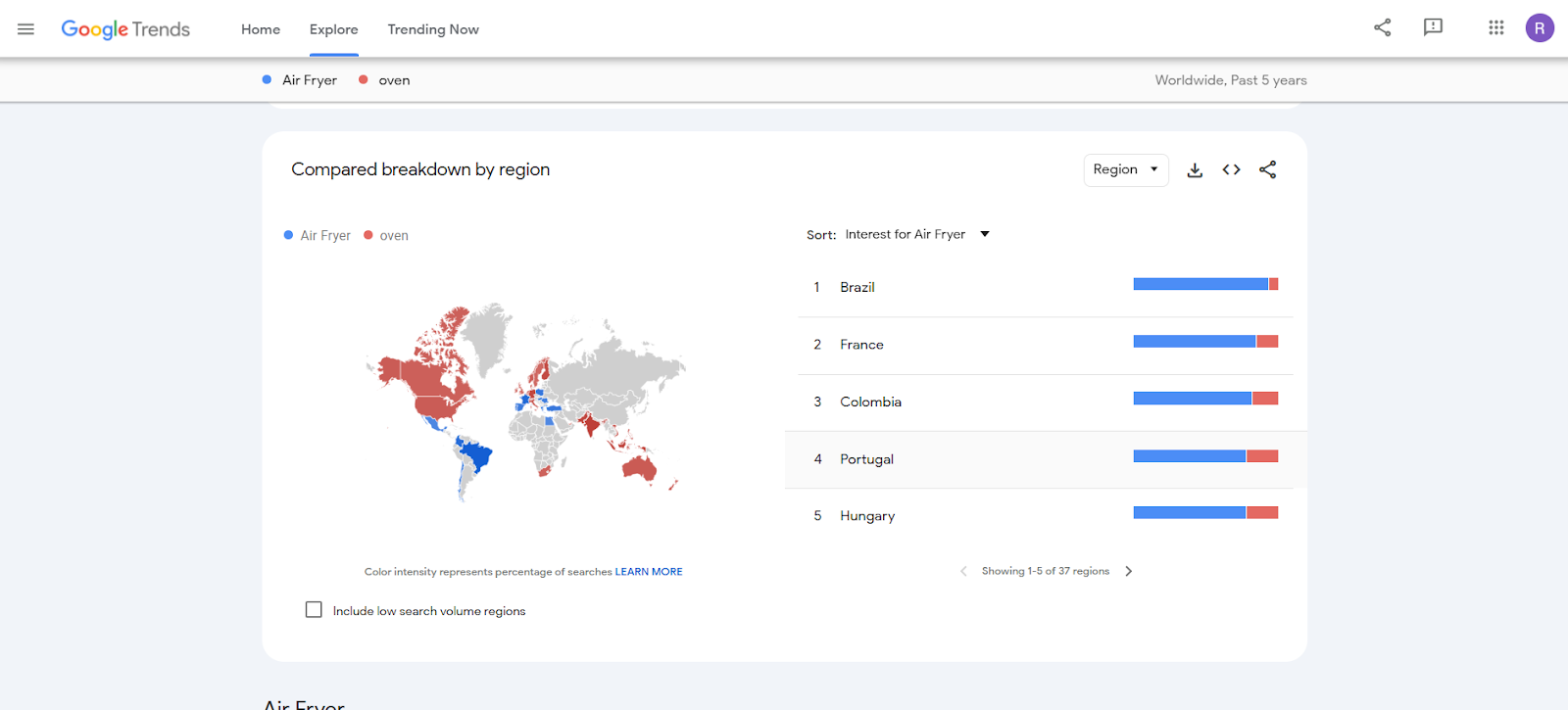This screenshot has height=710, width=1568.
Task: Open the Google apps grid
Action: click(1495, 27)
